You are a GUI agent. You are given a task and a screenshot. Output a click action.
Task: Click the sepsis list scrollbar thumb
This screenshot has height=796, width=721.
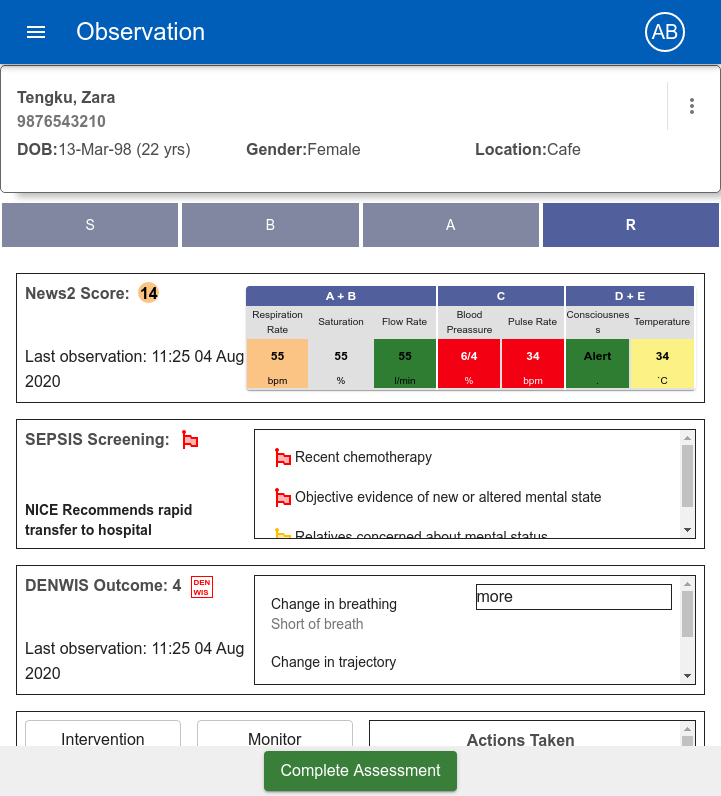pos(687,476)
